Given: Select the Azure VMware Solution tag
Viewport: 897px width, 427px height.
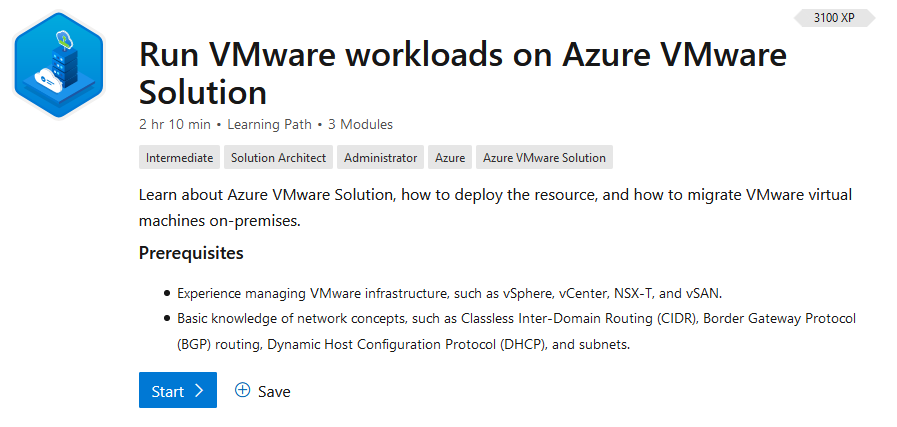Looking at the screenshot, I should [x=544, y=157].
